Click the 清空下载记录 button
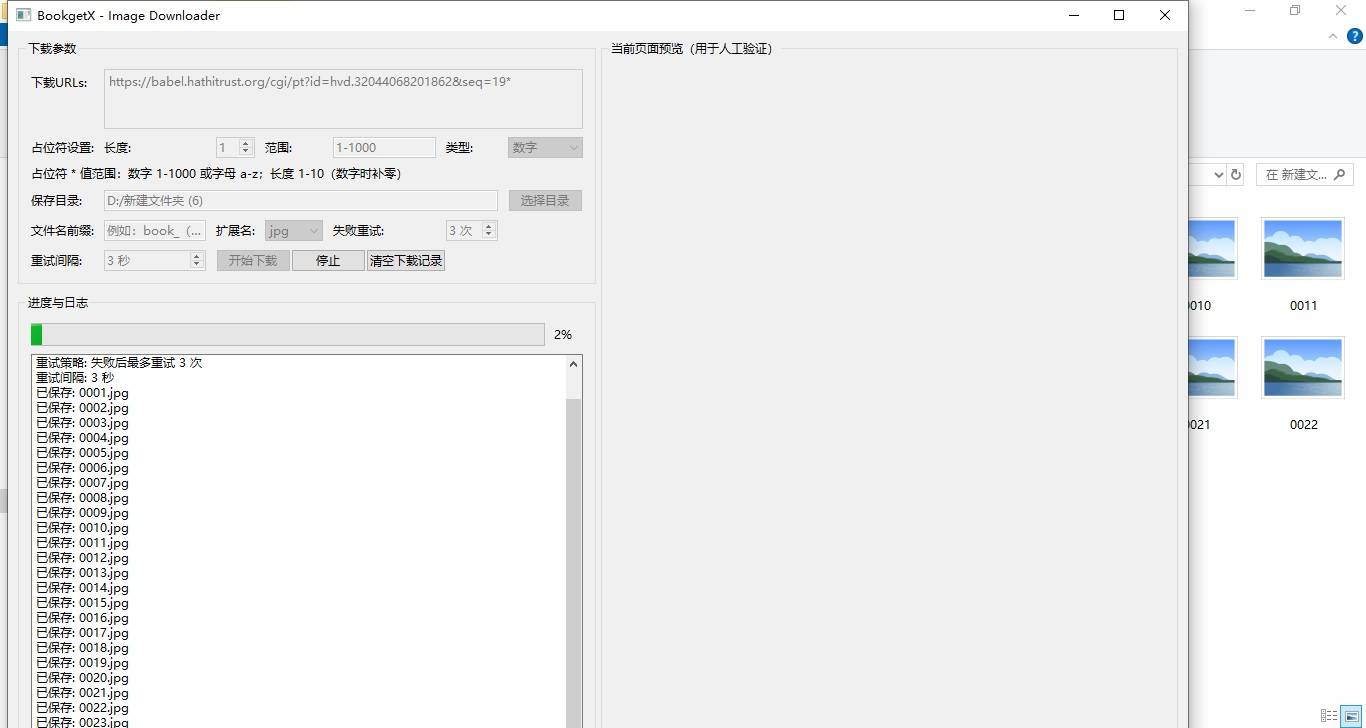Image resolution: width=1366 pixels, height=728 pixels. 406,260
